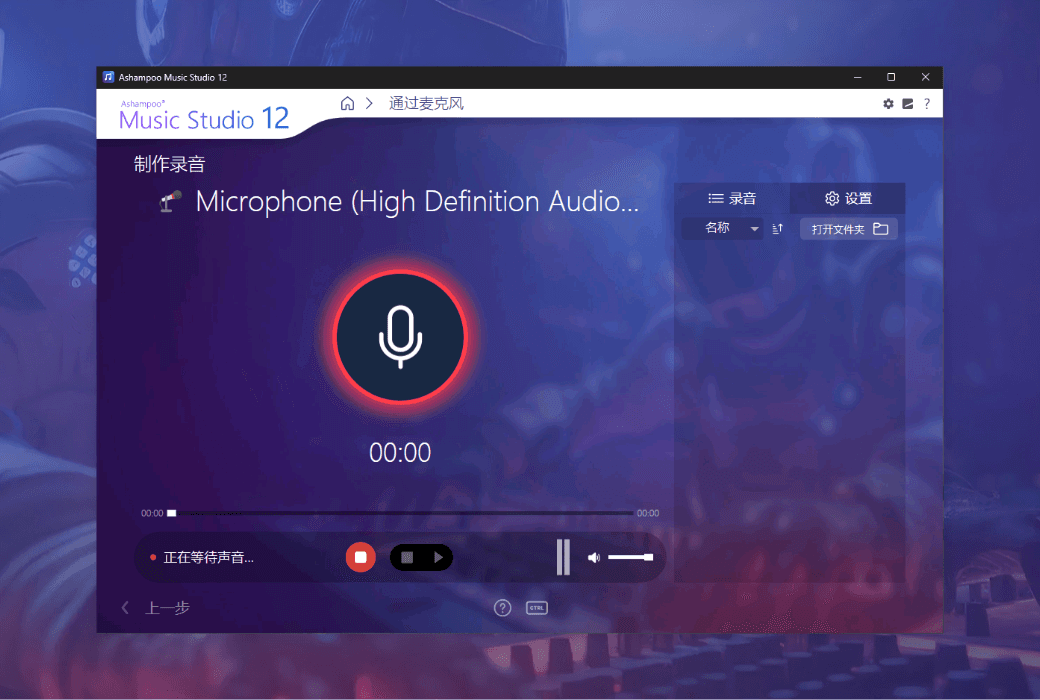Click the input level meter bars
This screenshot has width=1040, height=700.
click(x=563, y=557)
